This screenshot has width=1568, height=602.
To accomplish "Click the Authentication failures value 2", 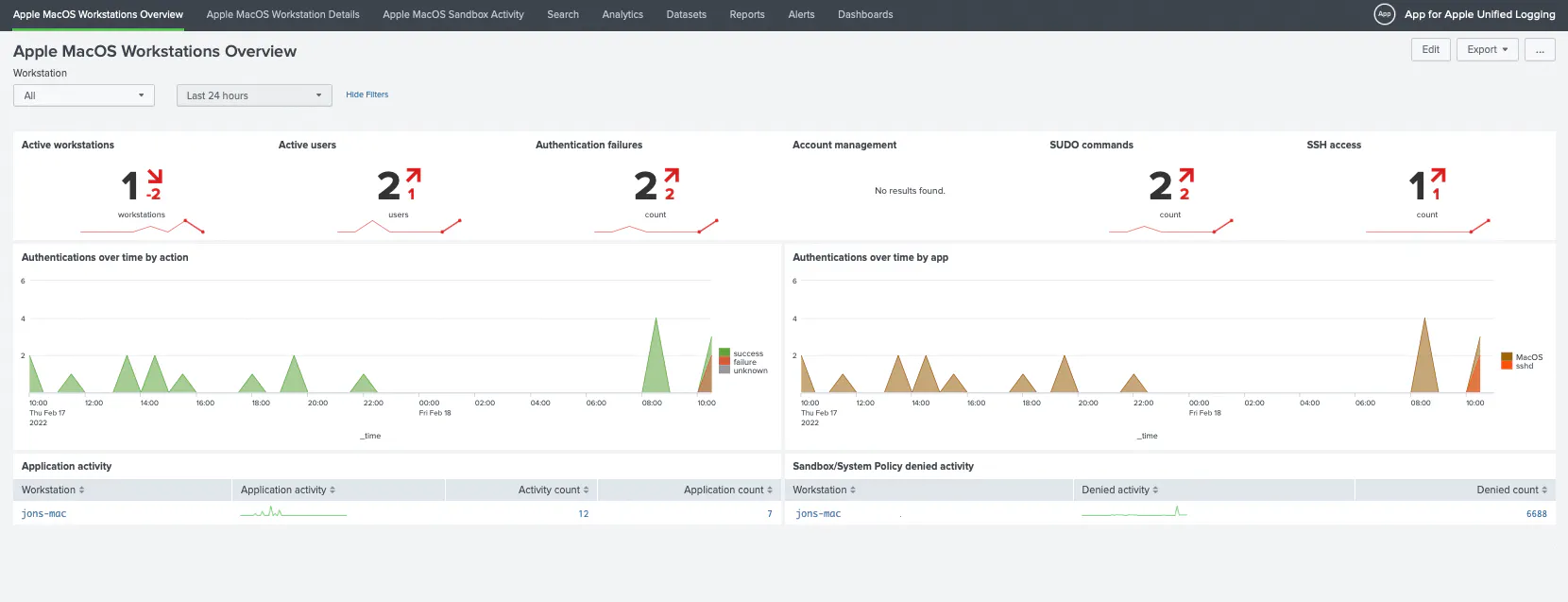I will pyautogui.click(x=646, y=186).
